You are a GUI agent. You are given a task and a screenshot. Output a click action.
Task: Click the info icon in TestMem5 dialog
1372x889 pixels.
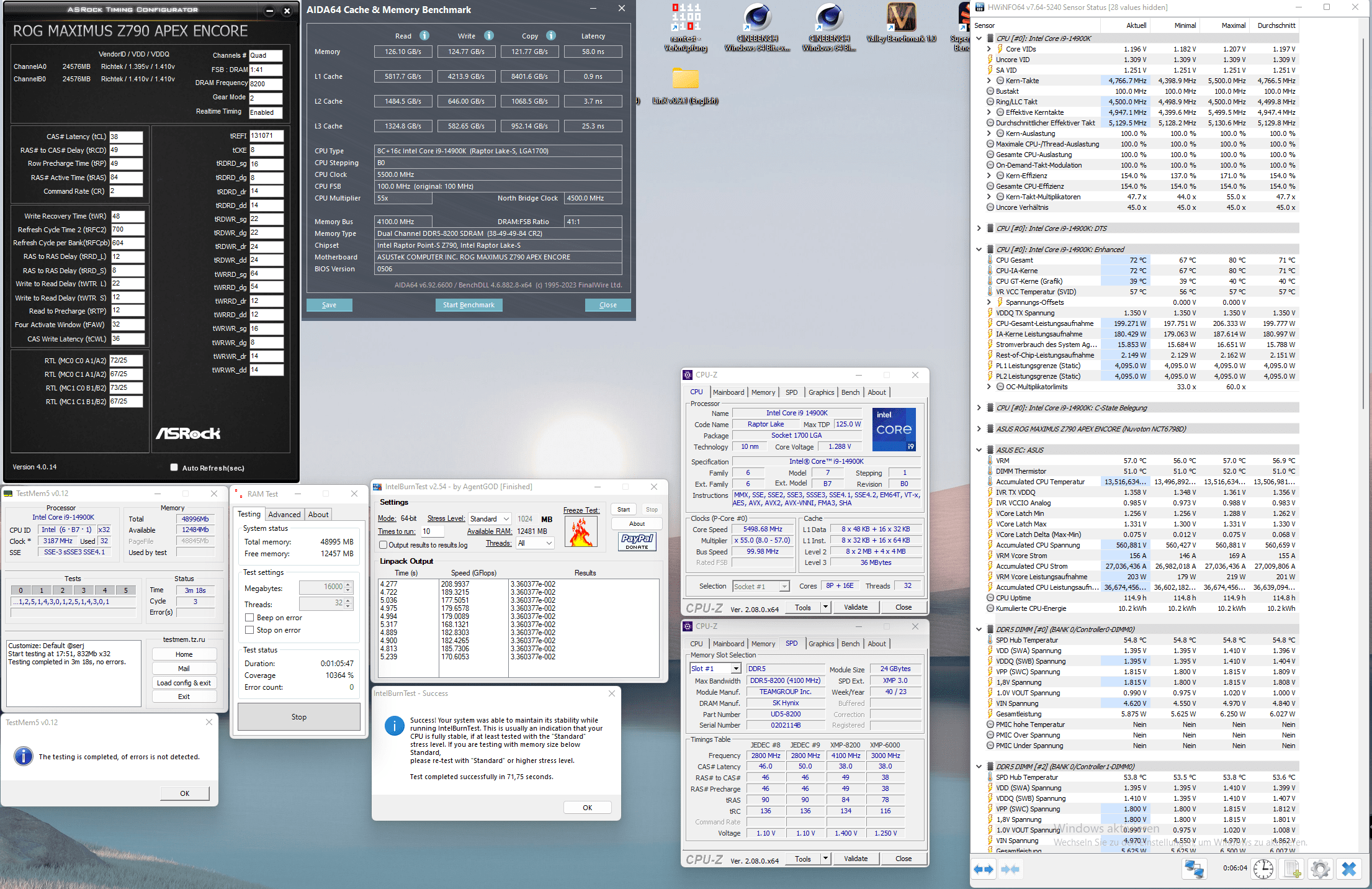24,756
